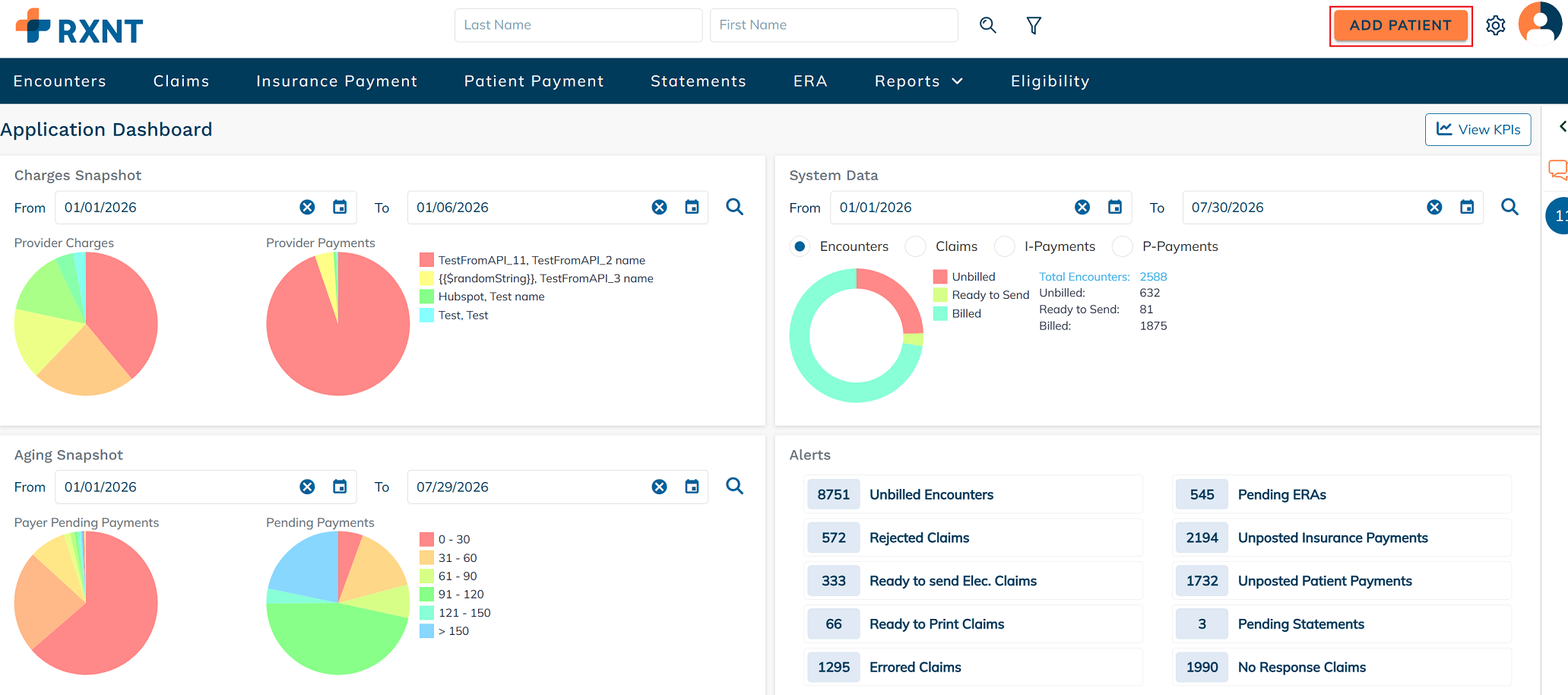
Task: Choose the P-Payments radio option
Action: click(x=1123, y=246)
